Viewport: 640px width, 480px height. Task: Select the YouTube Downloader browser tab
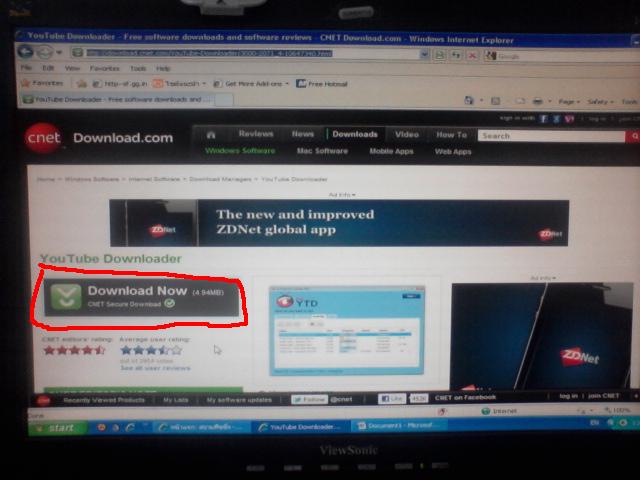click(117, 99)
